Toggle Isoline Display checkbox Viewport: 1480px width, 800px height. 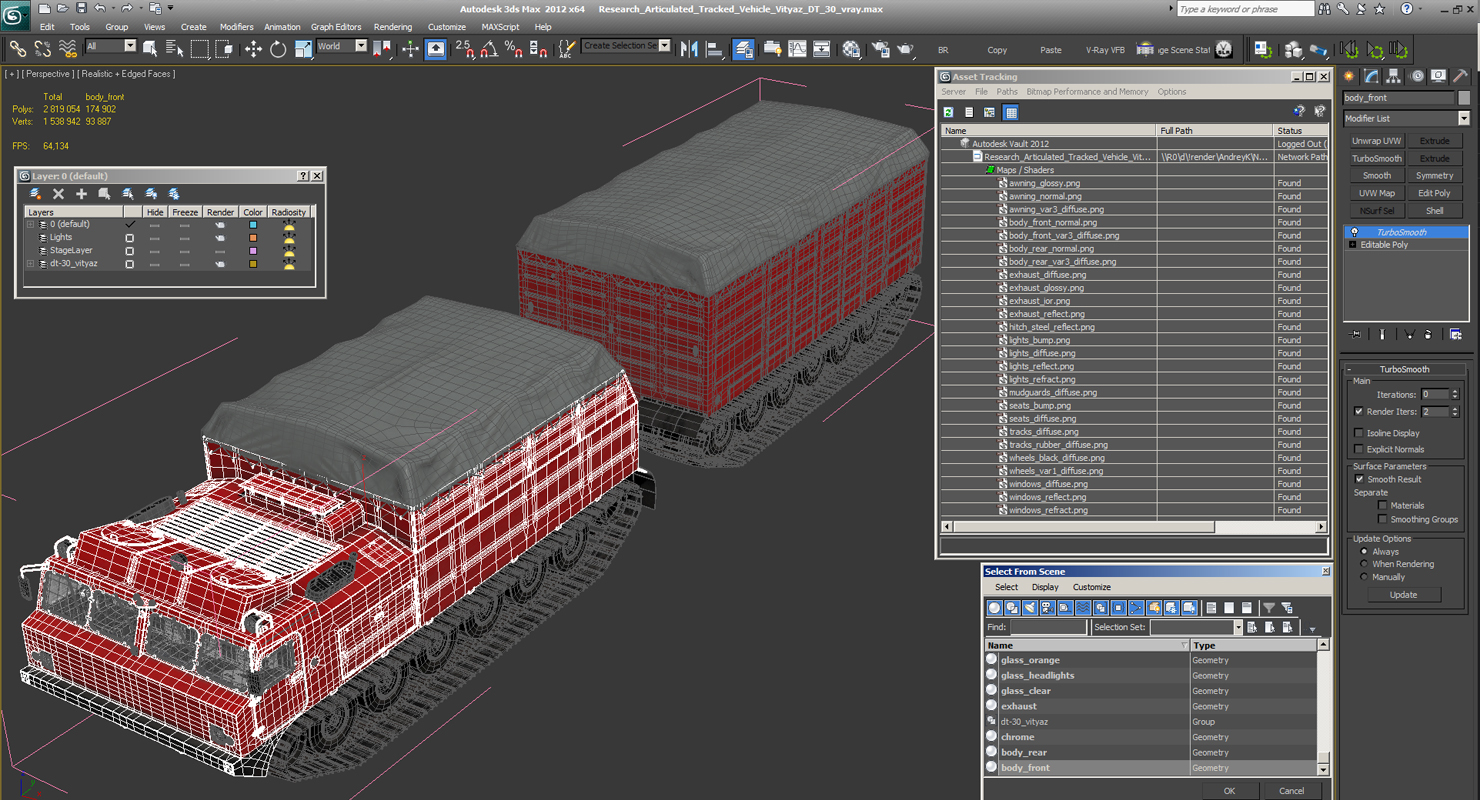[1358, 433]
